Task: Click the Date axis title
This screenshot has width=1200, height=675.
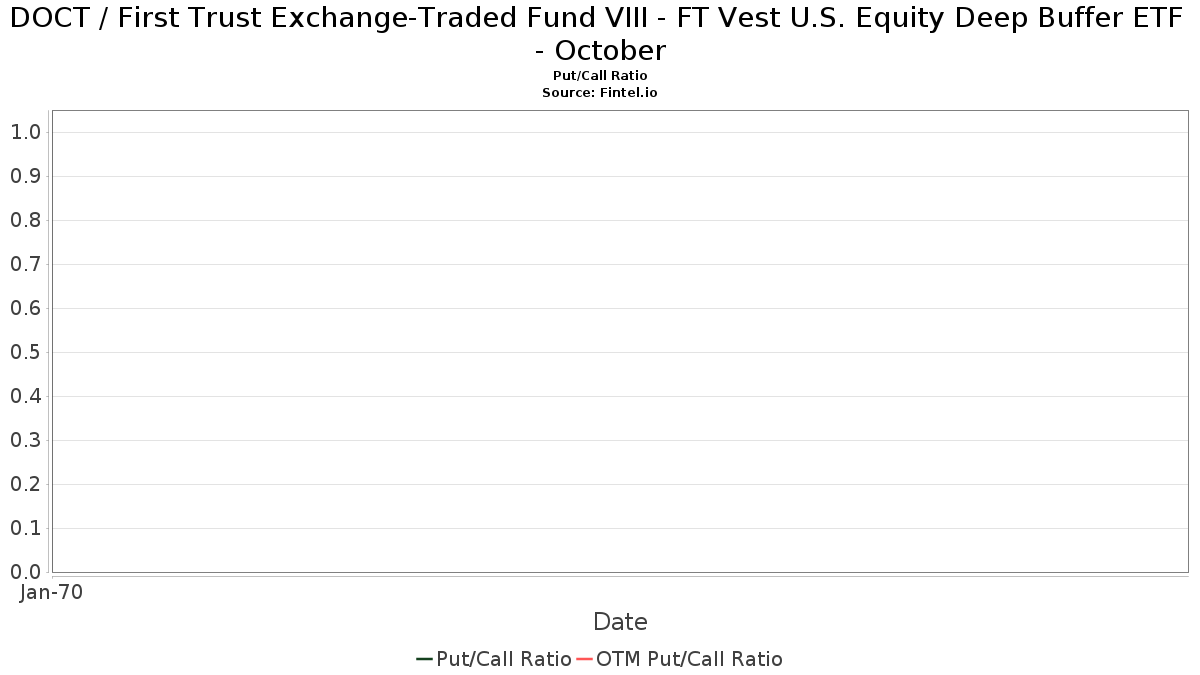Action: pos(620,622)
